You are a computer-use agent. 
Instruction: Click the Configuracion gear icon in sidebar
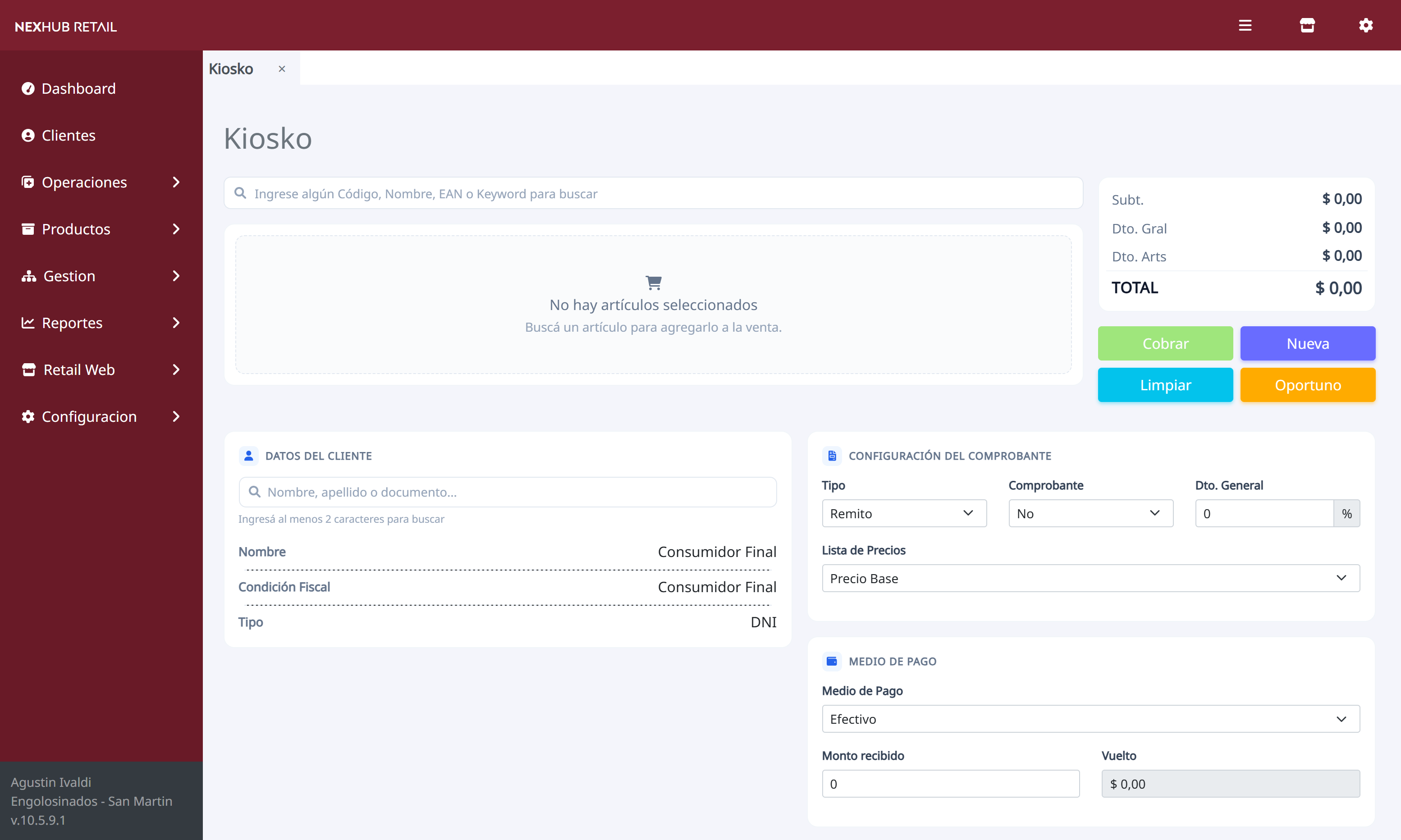coord(28,416)
